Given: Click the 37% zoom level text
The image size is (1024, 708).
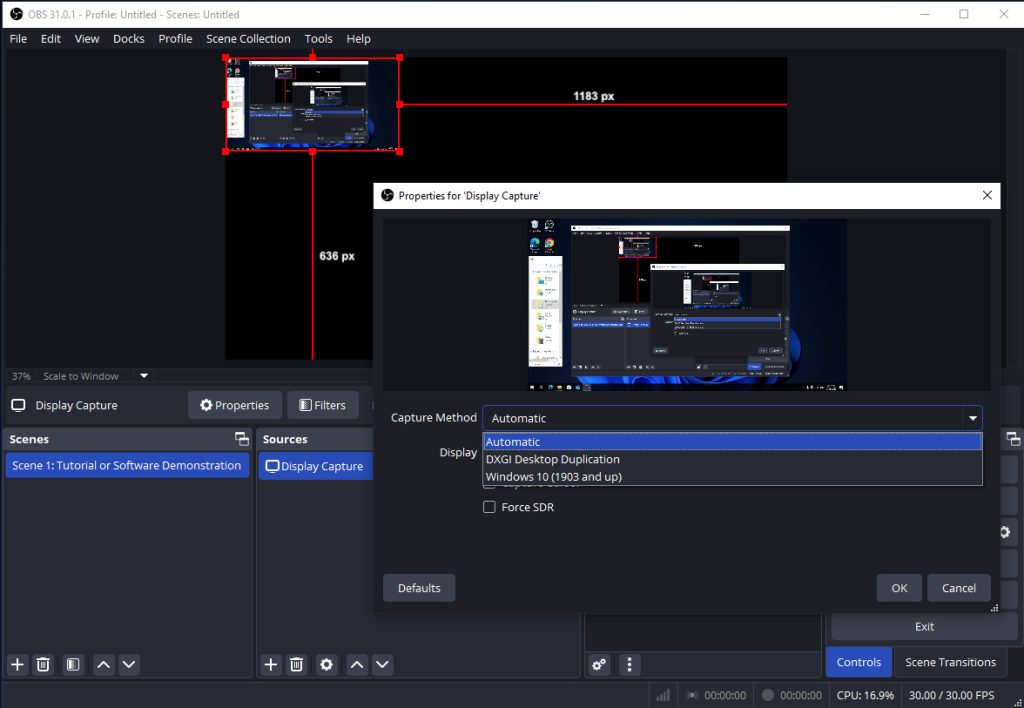Looking at the screenshot, I should click(21, 376).
